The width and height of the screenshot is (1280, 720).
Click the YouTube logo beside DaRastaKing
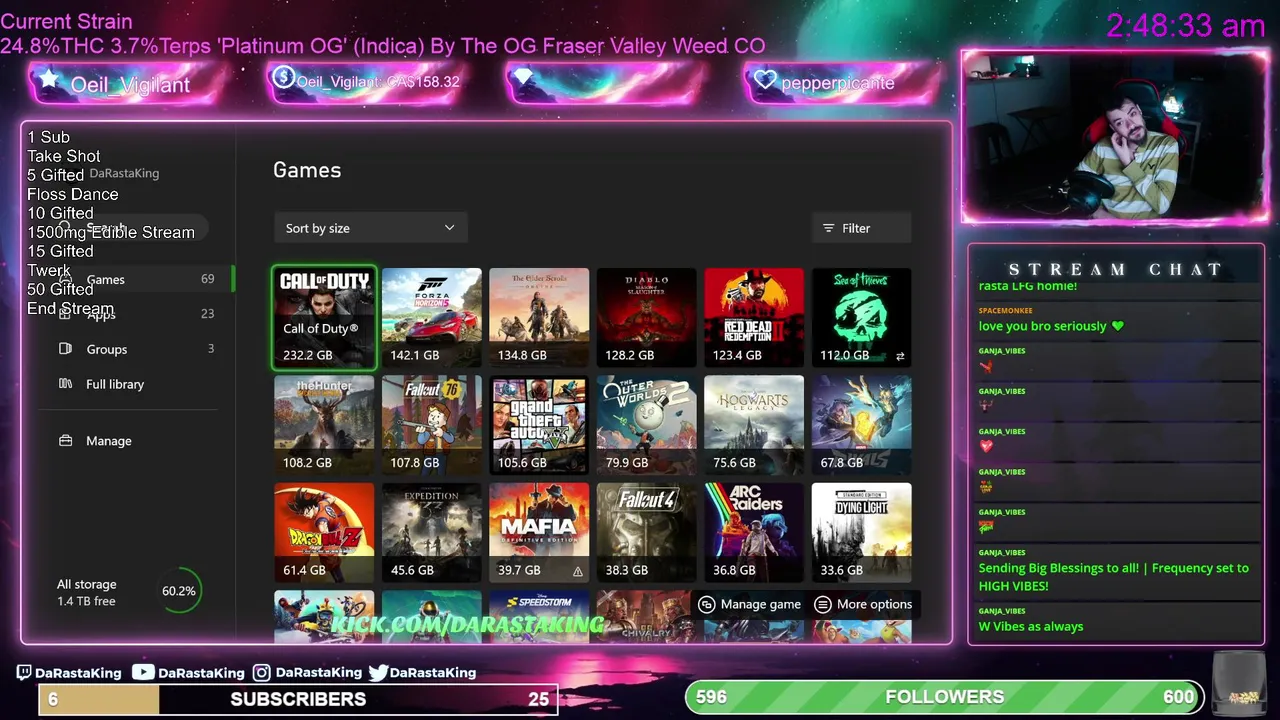[x=143, y=673]
